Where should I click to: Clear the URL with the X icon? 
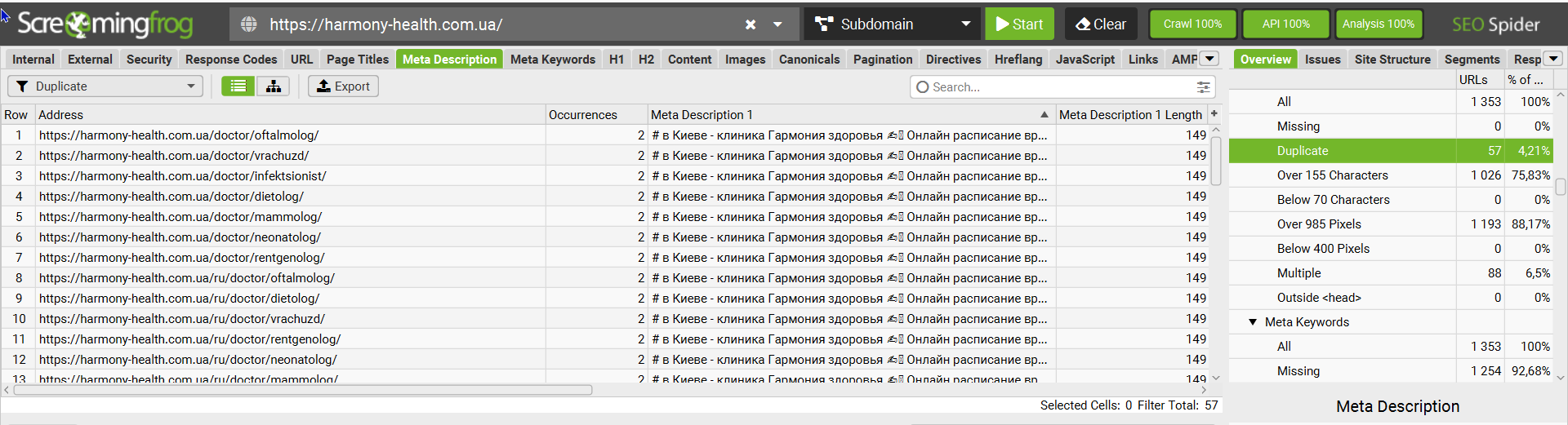[x=751, y=24]
